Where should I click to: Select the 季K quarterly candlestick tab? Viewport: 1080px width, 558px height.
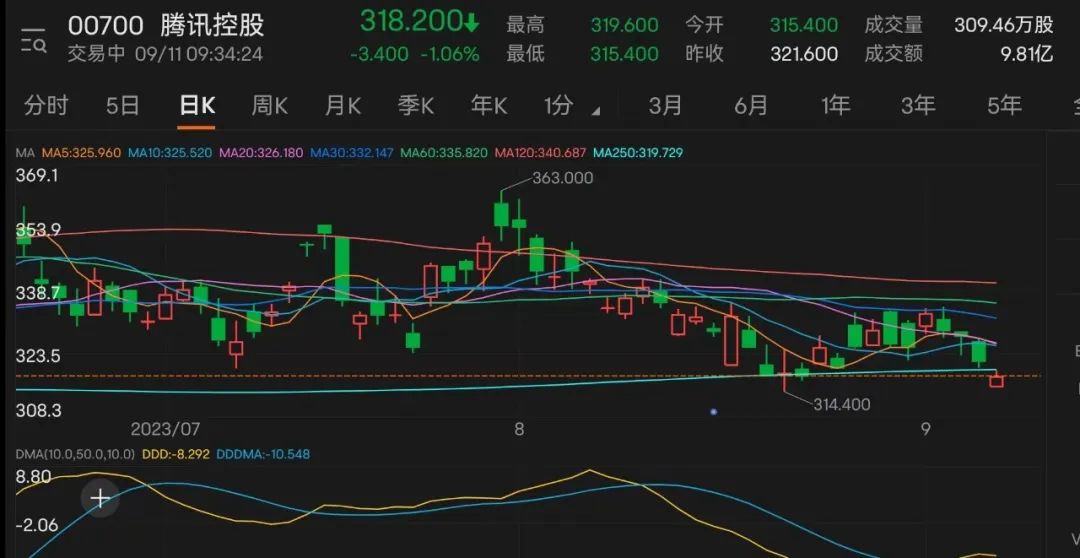click(415, 105)
